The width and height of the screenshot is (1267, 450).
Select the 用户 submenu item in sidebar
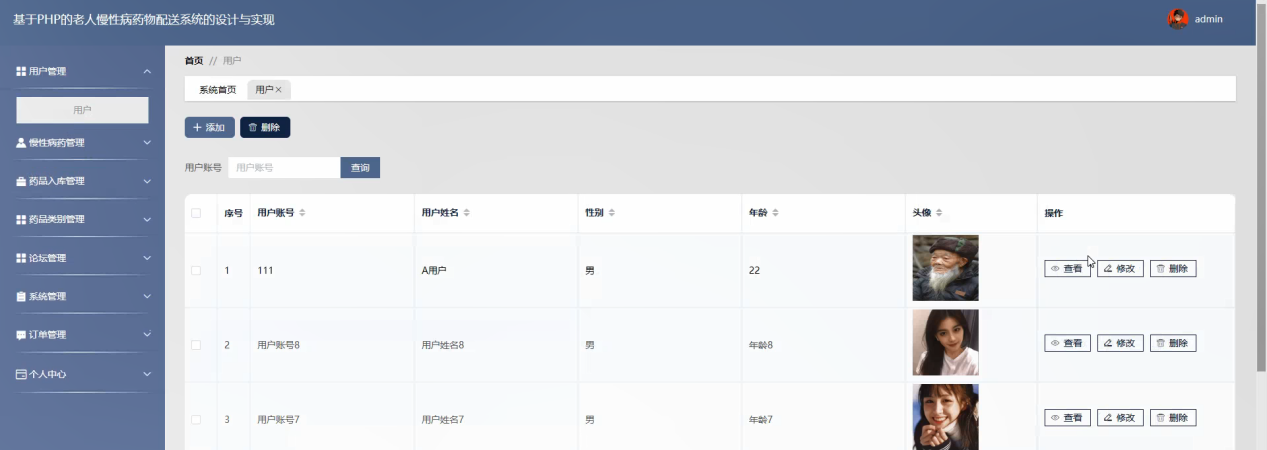pyautogui.click(x=82, y=110)
